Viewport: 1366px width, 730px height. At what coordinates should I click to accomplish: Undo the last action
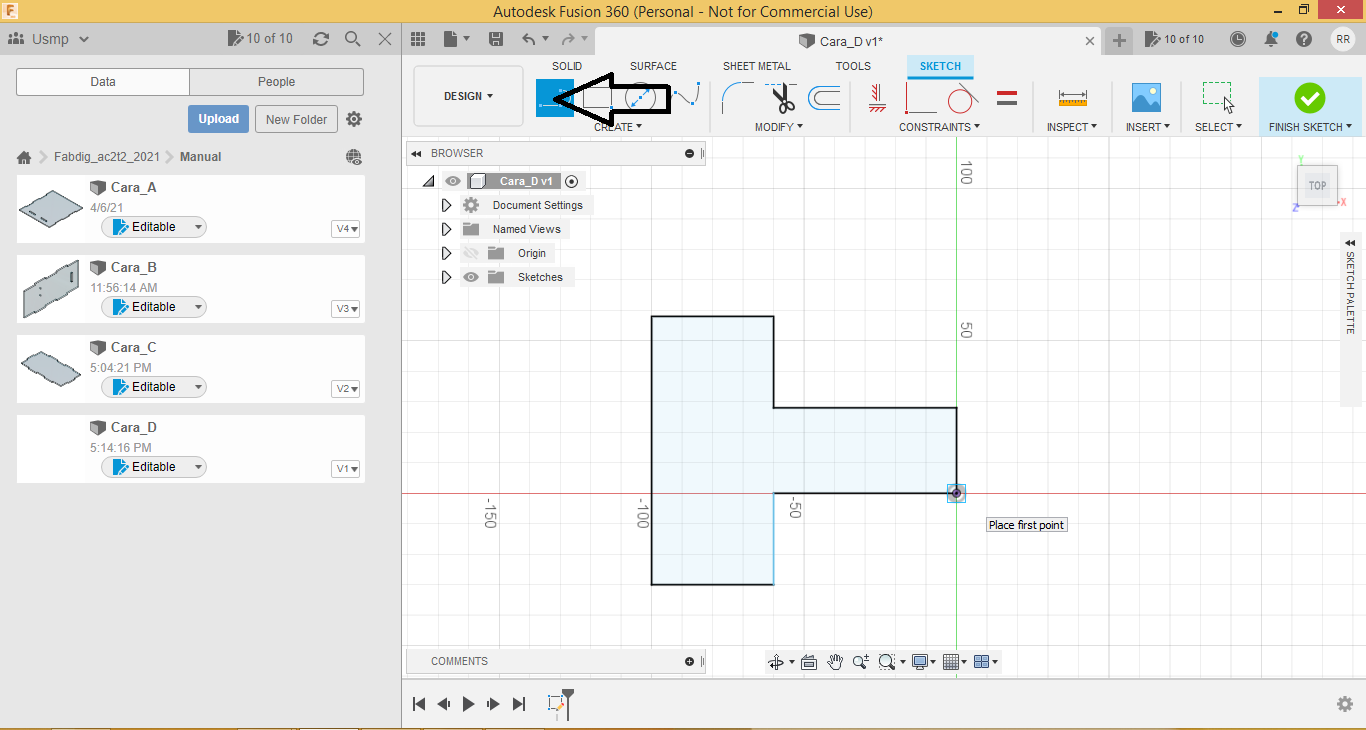click(x=529, y=39)
